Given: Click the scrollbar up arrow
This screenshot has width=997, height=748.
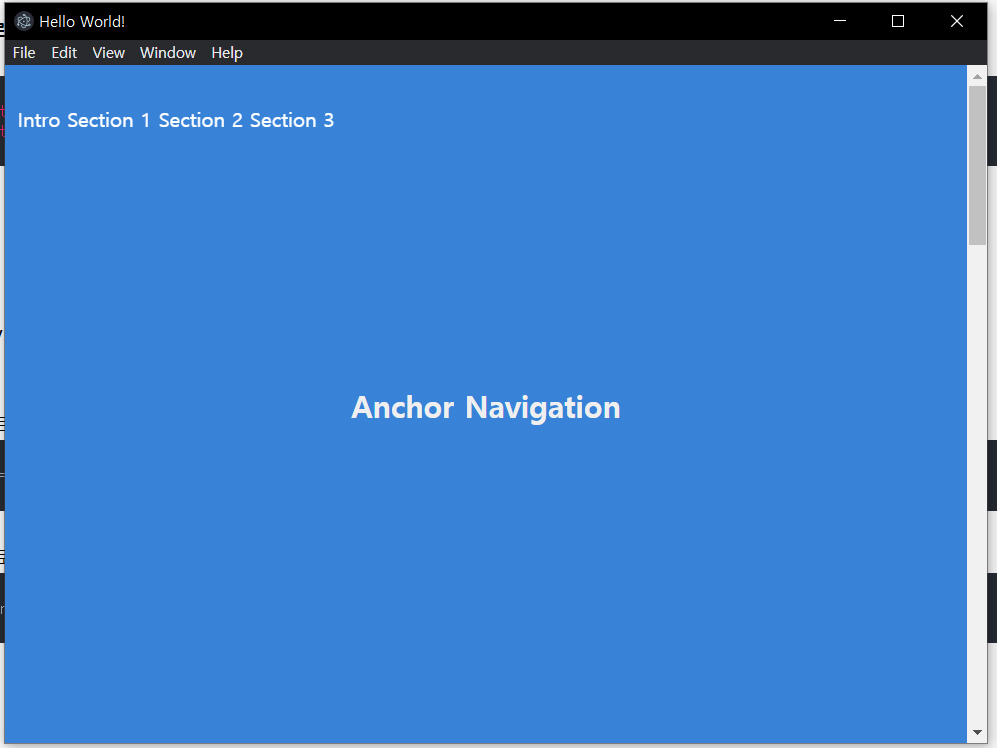Looking at the screenshot, I should pyautogui.click(x=977, y=76).
